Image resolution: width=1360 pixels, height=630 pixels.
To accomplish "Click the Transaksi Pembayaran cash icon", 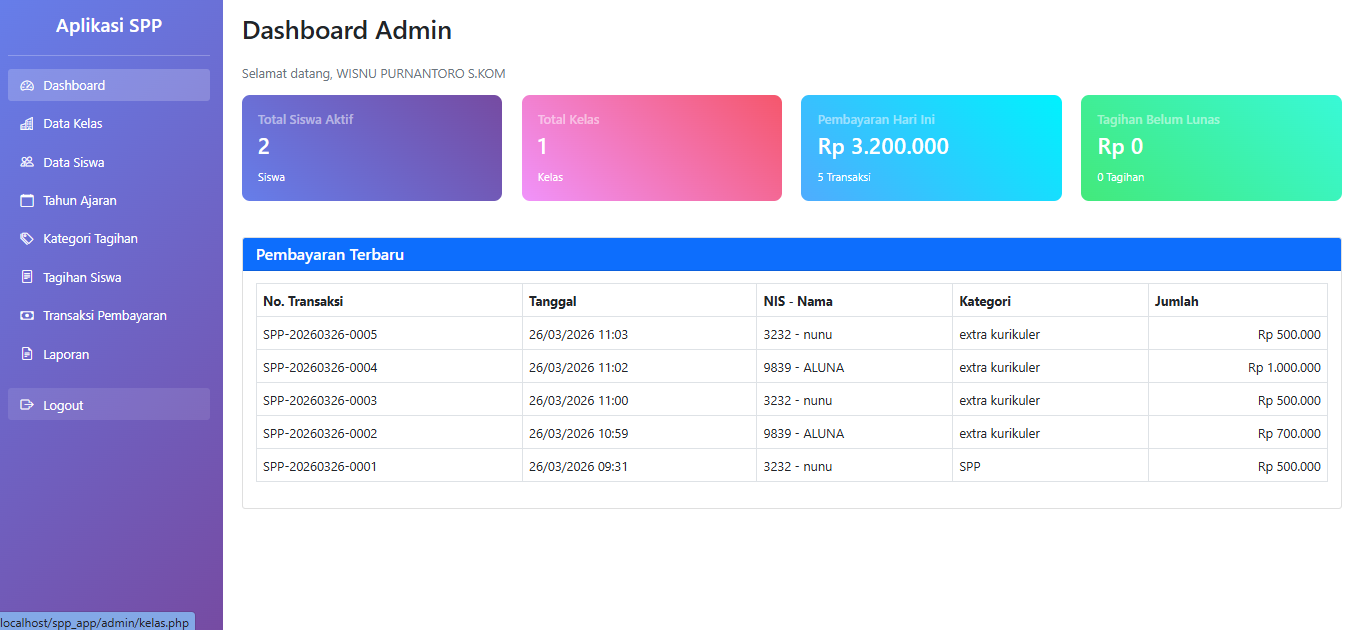I will point(27,316).
